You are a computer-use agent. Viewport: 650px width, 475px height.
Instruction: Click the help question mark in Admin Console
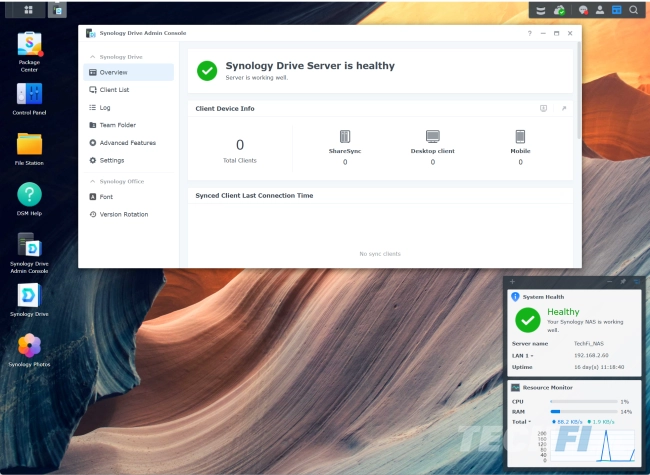click(x=529, y=33)
